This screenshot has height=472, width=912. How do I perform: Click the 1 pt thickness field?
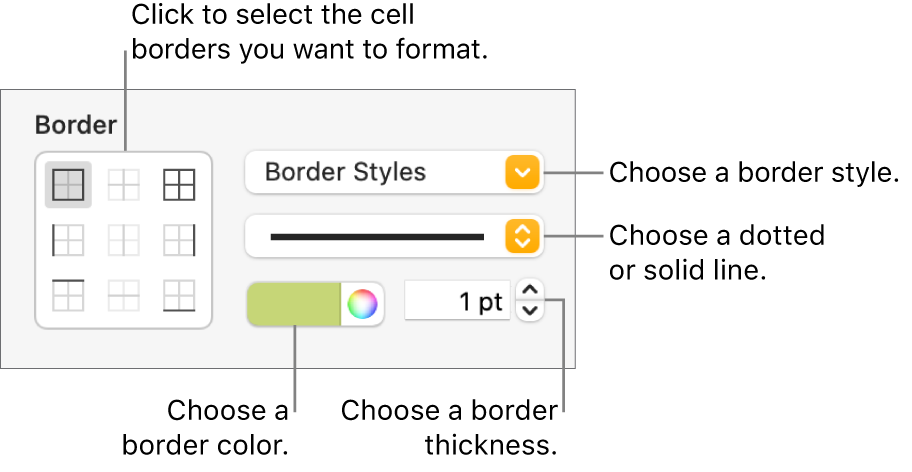click(458, 302)
